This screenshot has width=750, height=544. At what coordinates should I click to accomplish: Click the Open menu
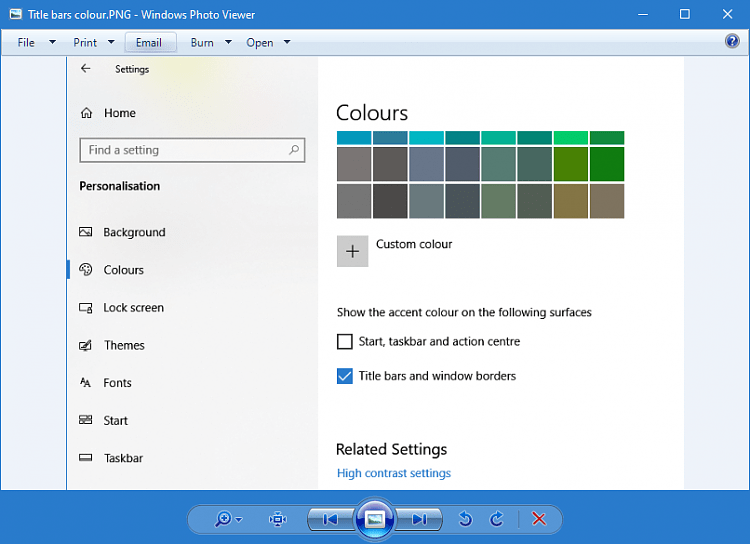(x=260, y=43)
